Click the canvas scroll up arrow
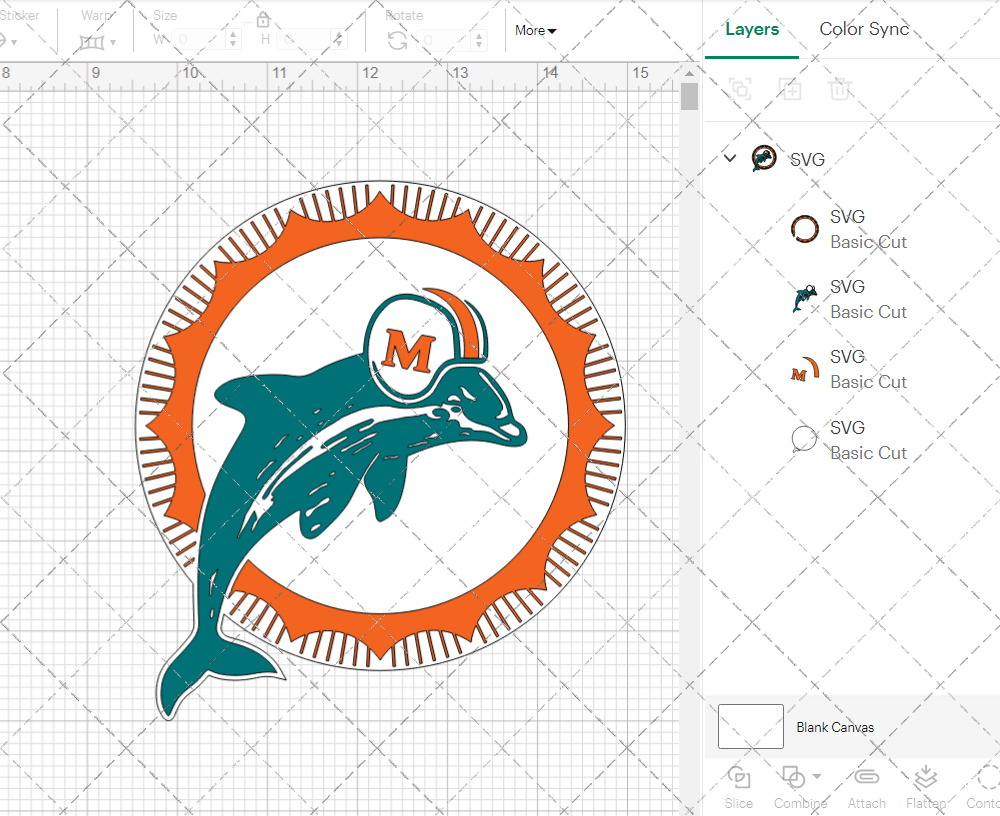 click(x=689, y=74)
